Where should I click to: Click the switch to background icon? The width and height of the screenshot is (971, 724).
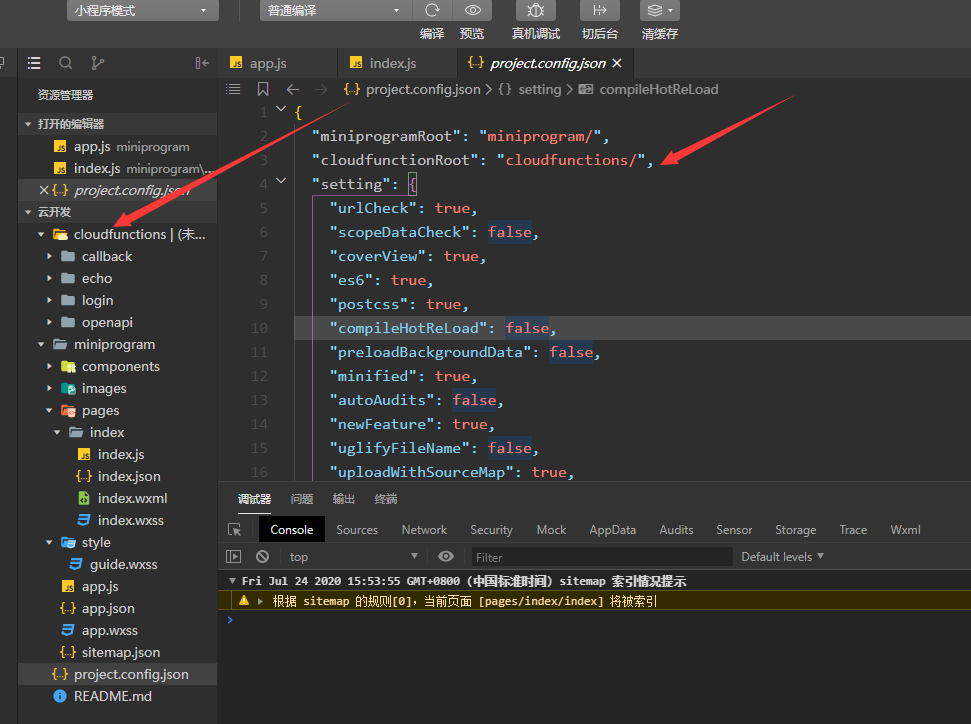[599, 10]
